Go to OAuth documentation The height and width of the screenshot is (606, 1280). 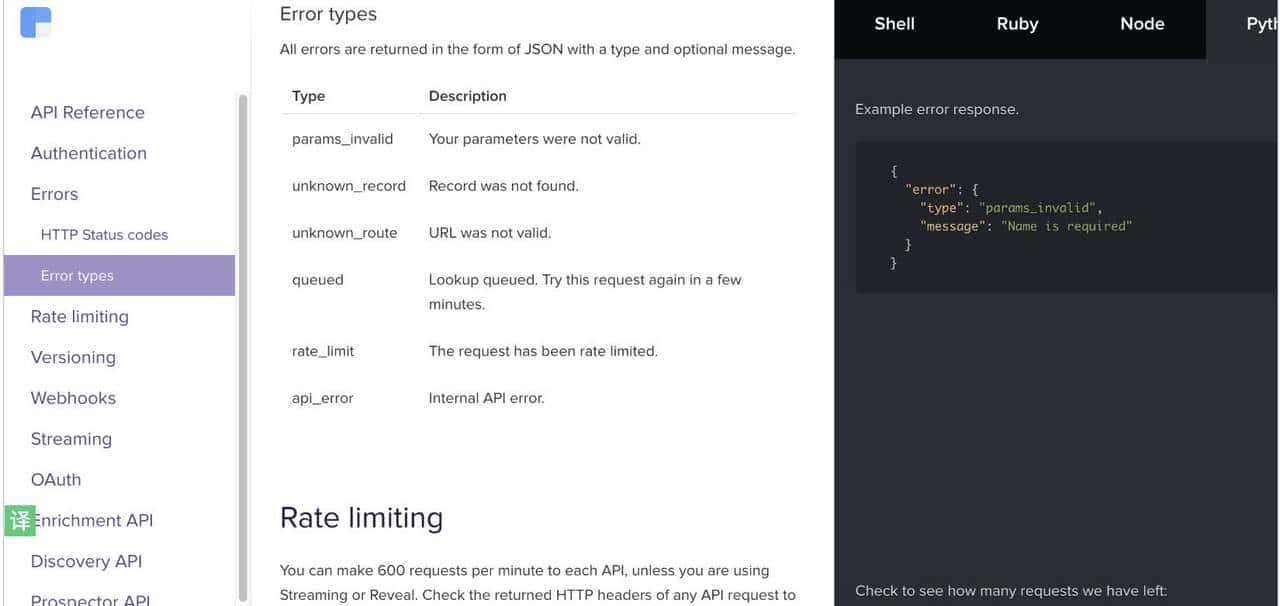pos(56,480)
